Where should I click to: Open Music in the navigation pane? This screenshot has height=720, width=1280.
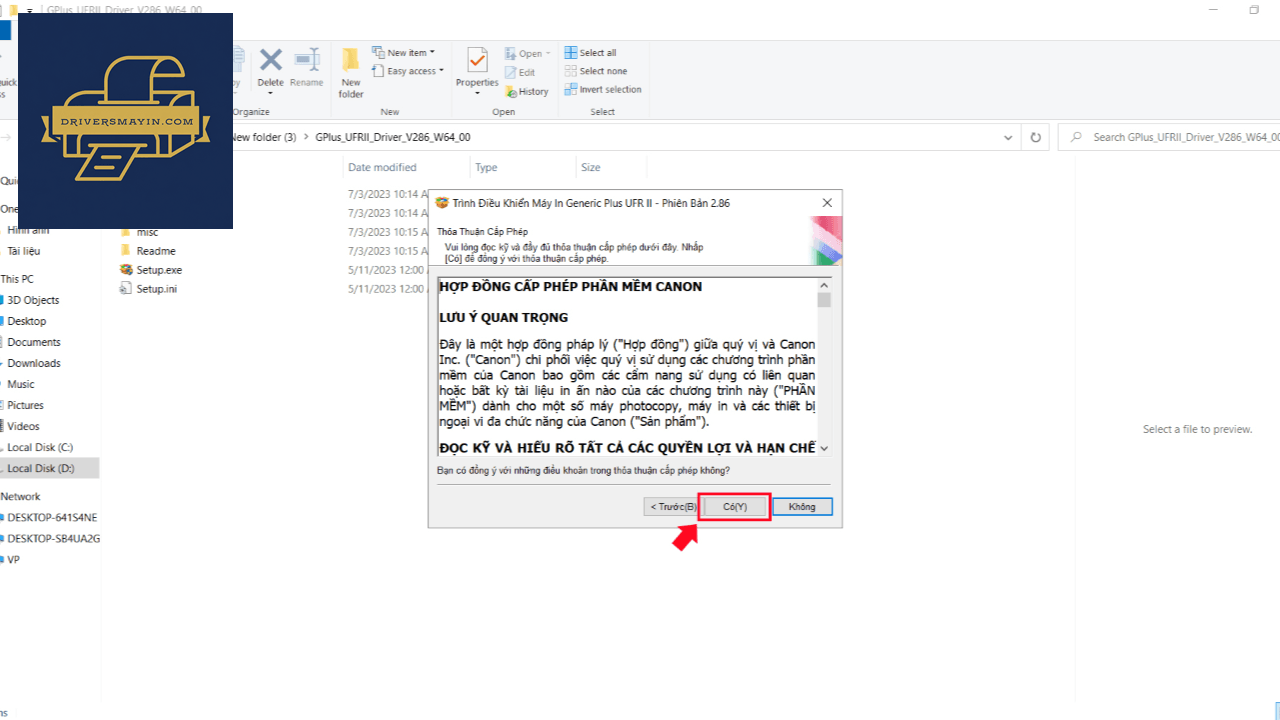click(x=20, y=384)
